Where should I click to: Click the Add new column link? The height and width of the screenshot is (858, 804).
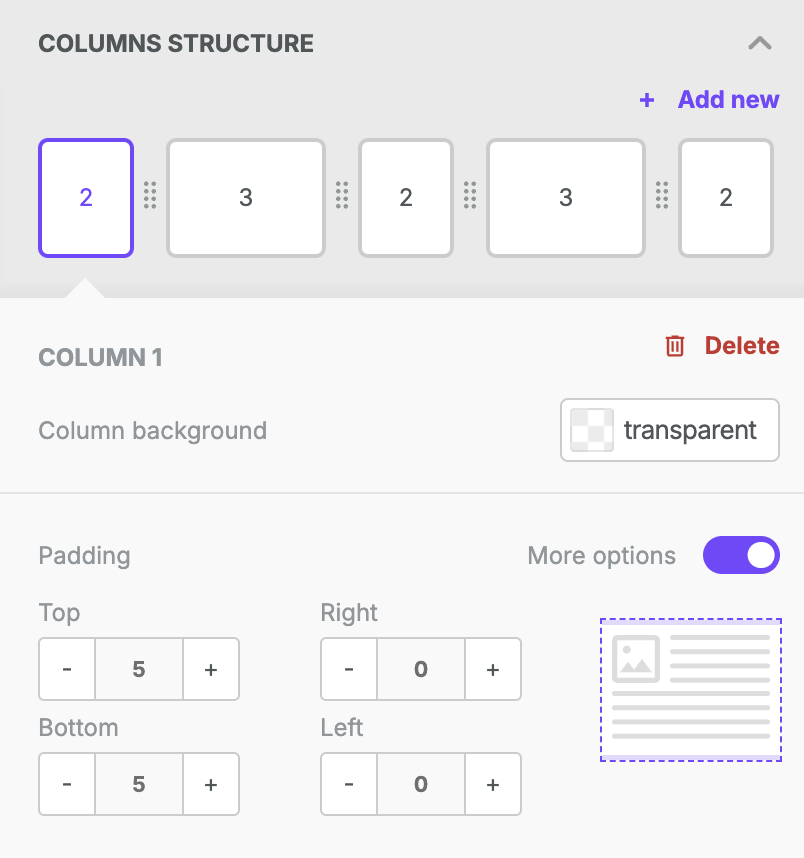point(728,100)
